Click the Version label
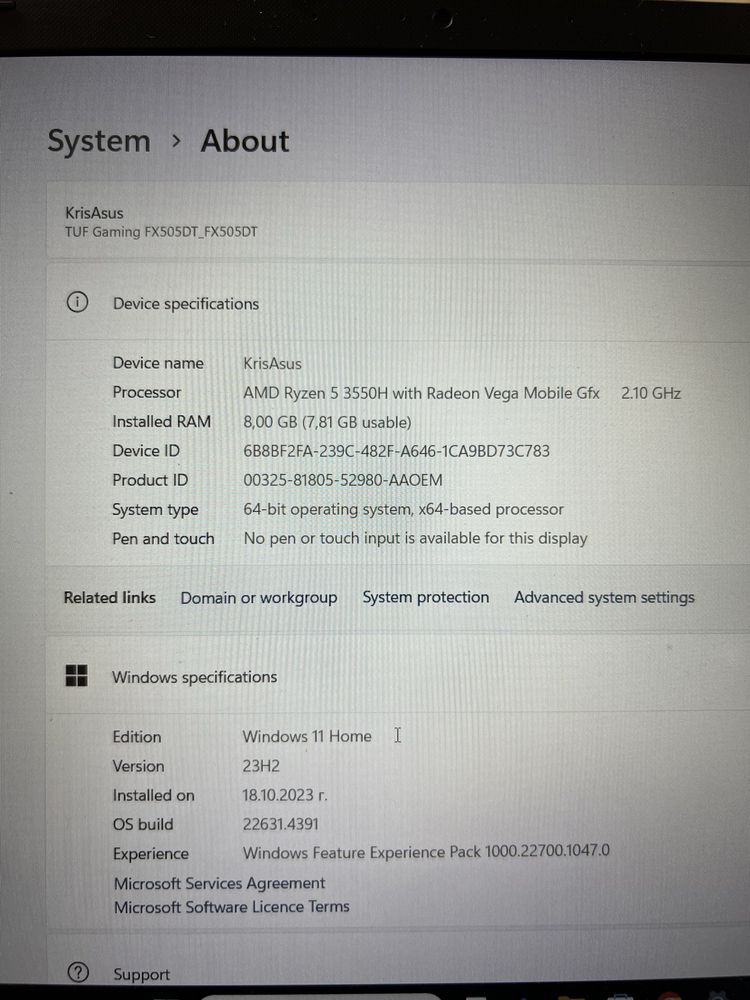Image resolution: width=750 pixels, height=1000 pixels. tap(138, 766)
